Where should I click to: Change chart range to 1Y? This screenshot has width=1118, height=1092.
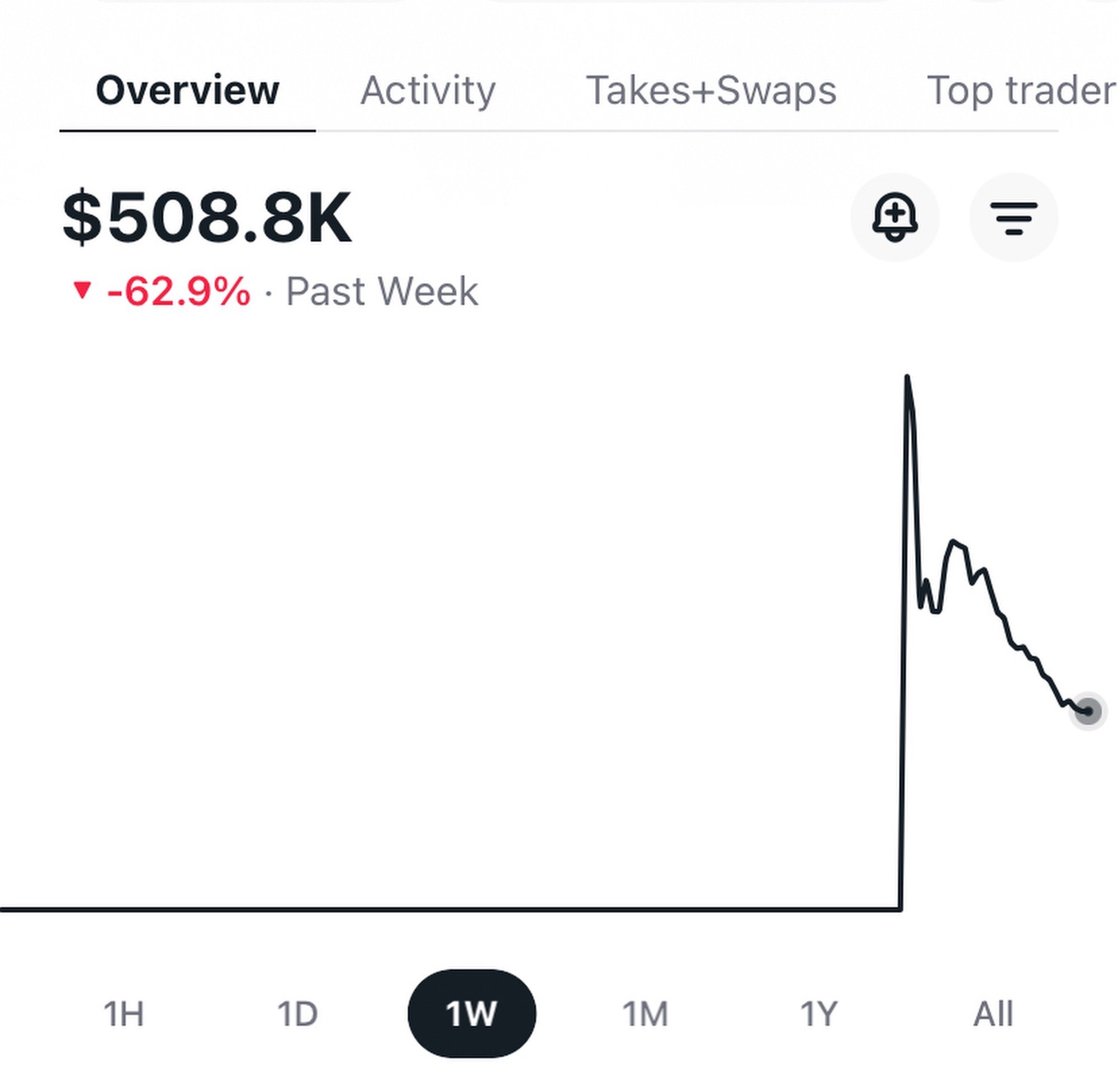(818, 1013)
